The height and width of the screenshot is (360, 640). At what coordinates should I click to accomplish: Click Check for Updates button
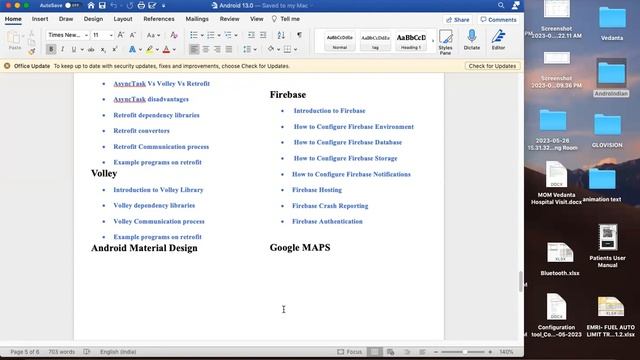pyautogui.click(x=492, y=66)
